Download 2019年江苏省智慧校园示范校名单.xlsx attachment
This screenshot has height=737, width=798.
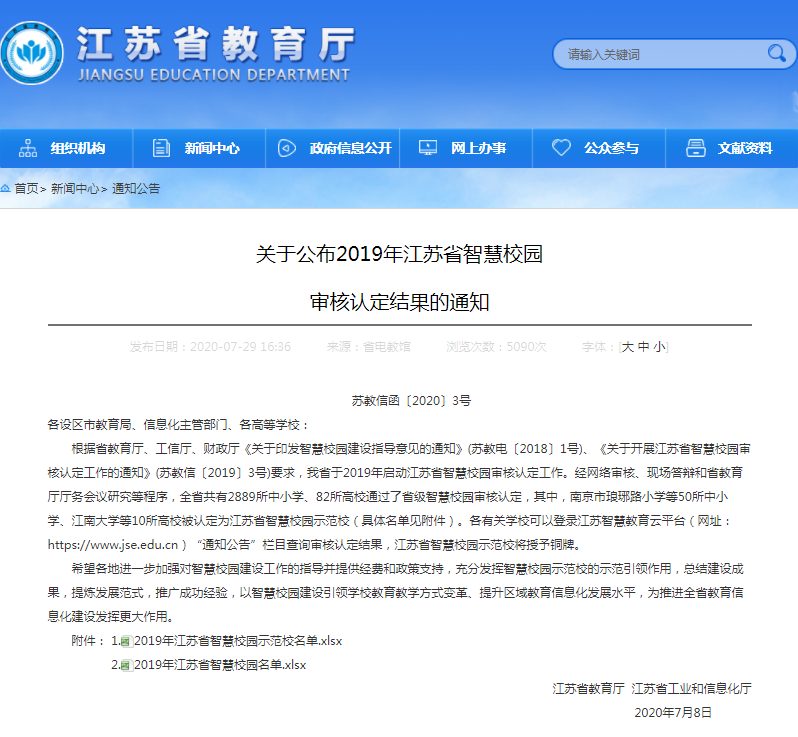[238, 641]
